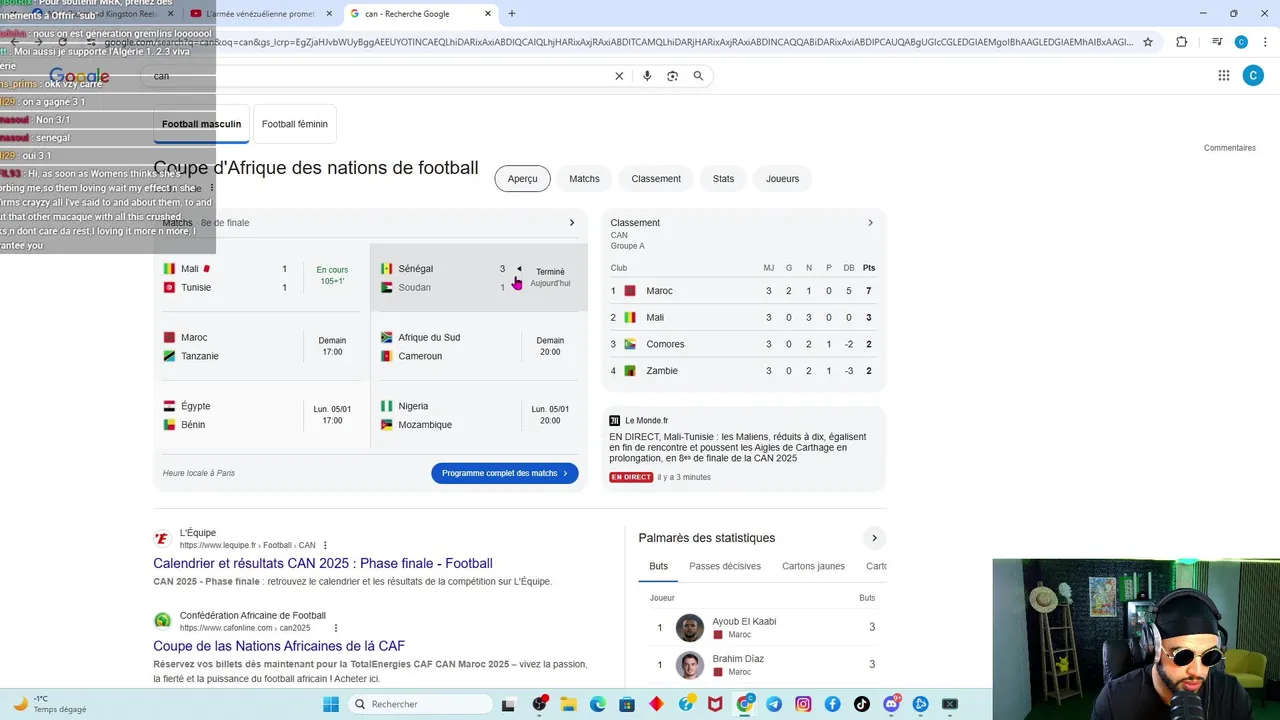Open Chrome three-dot menu
Image resolution: width=1280 pixels, height=720 pixels.
pyautogui.click(x=1265, y=42)
